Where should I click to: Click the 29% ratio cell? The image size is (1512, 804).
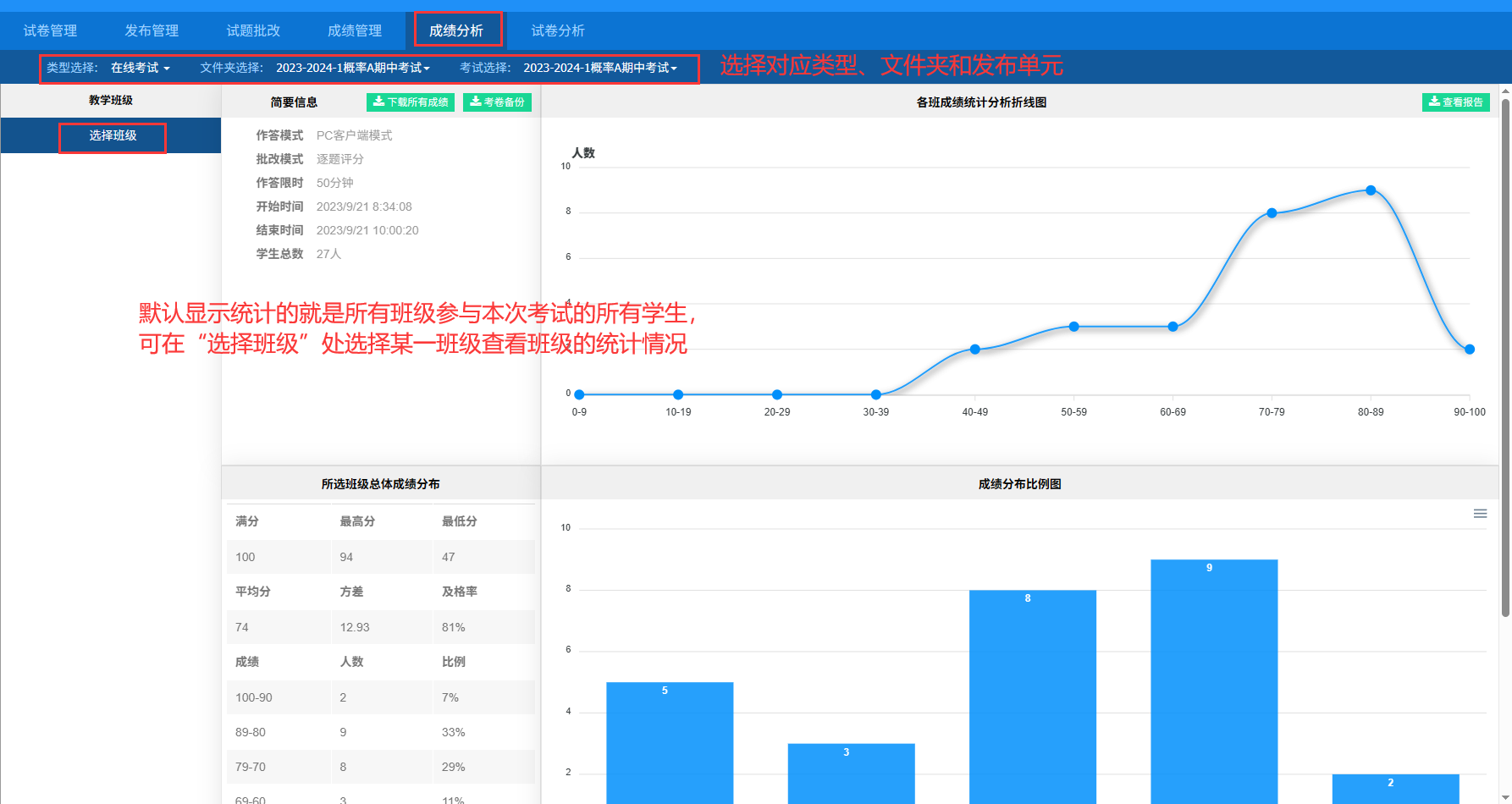(x=454, y=767)
